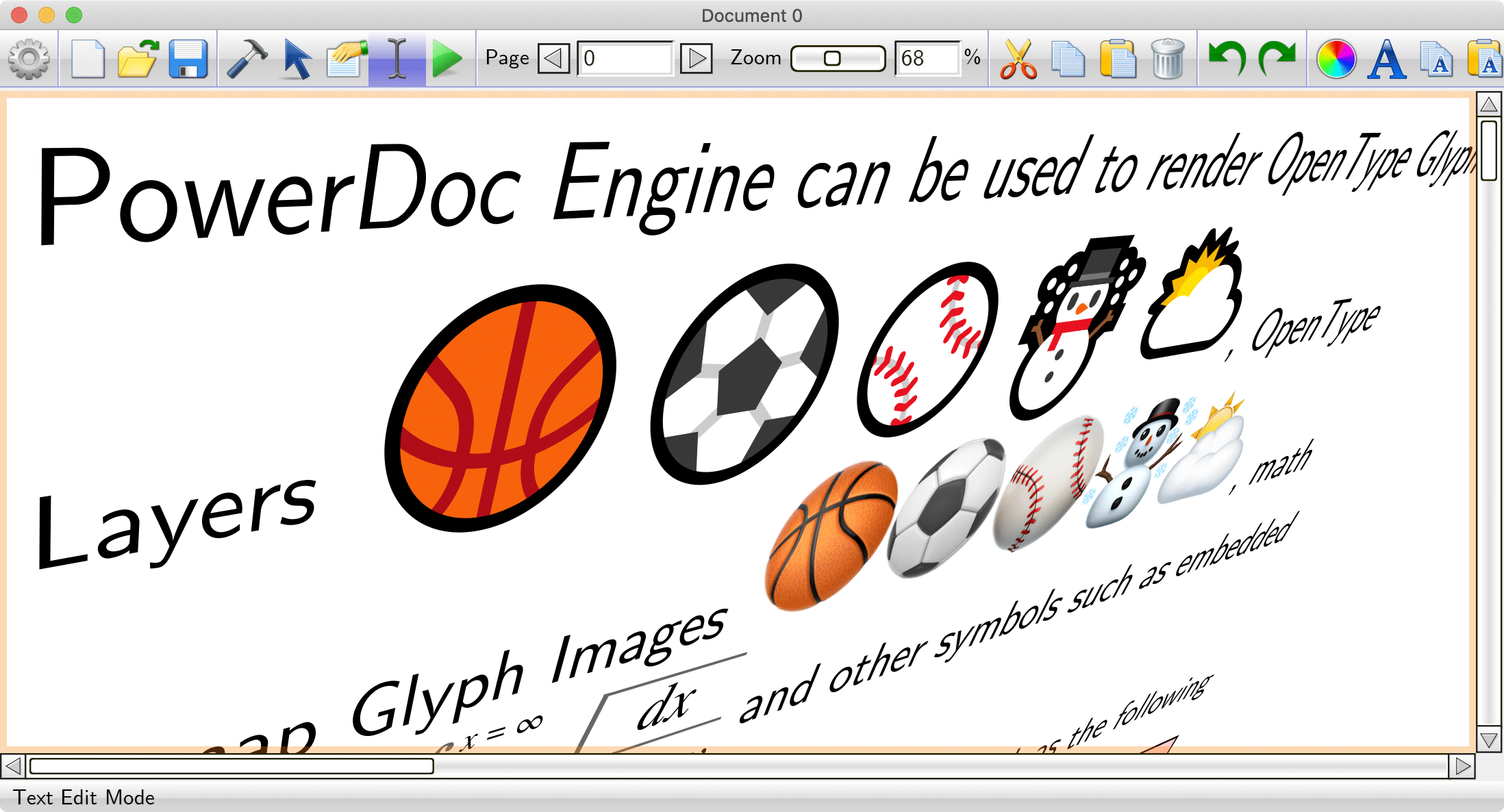The height and width of the screenshot is (812, 1504).
Task: Click the flat baseball glyph with red stitches
Action: tap(928, 349)
